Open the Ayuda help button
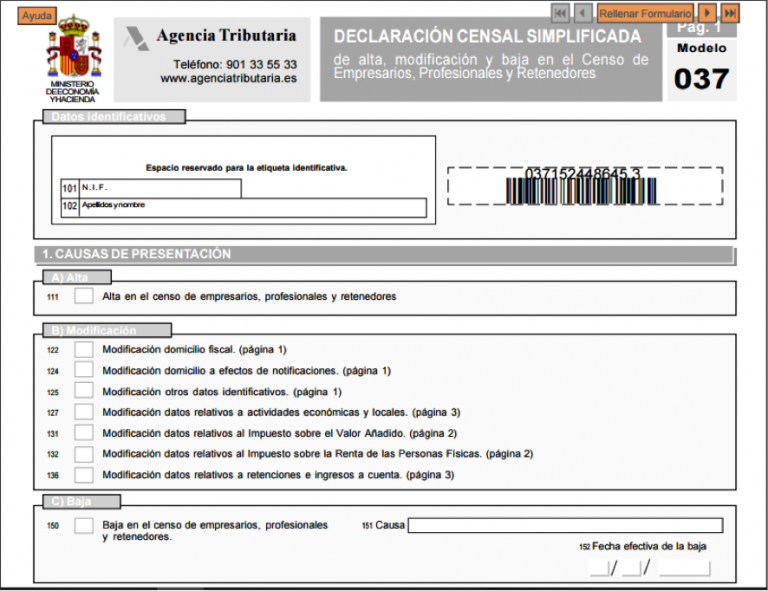Viewport: 768px width, 591px height. (x=38, y=16)
